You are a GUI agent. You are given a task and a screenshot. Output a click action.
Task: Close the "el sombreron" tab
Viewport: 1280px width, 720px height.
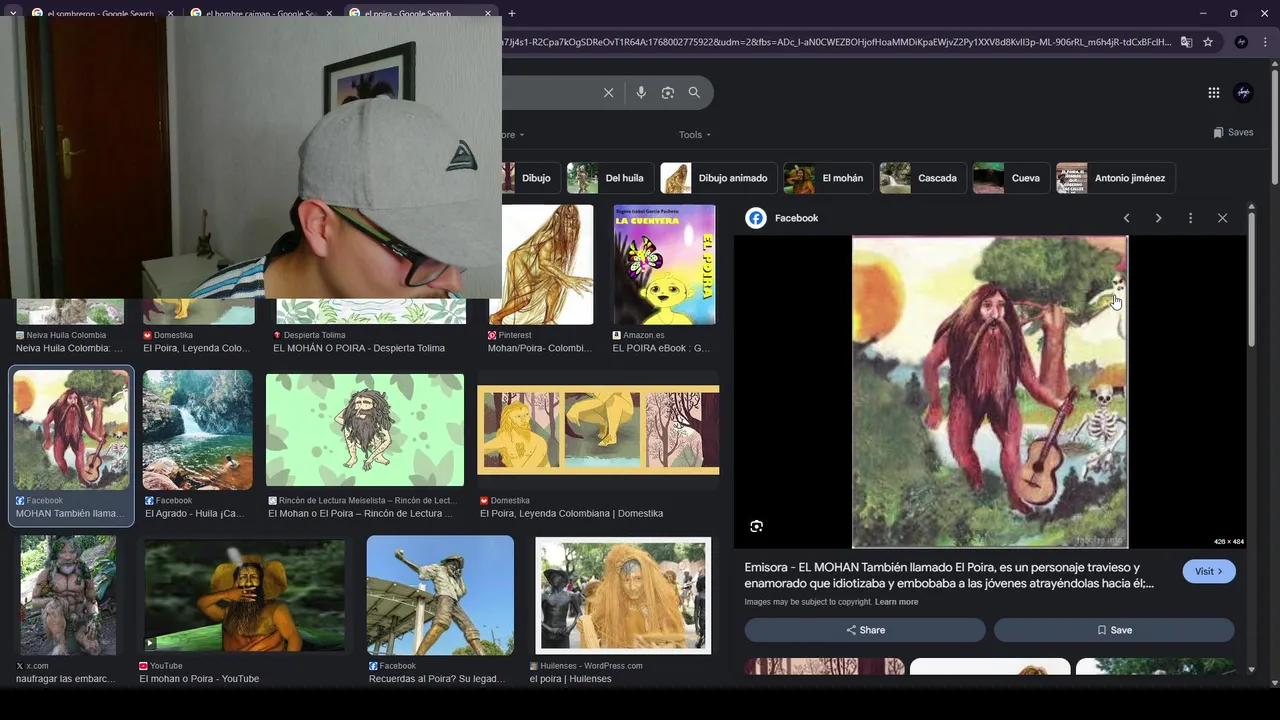coord(170,14)
